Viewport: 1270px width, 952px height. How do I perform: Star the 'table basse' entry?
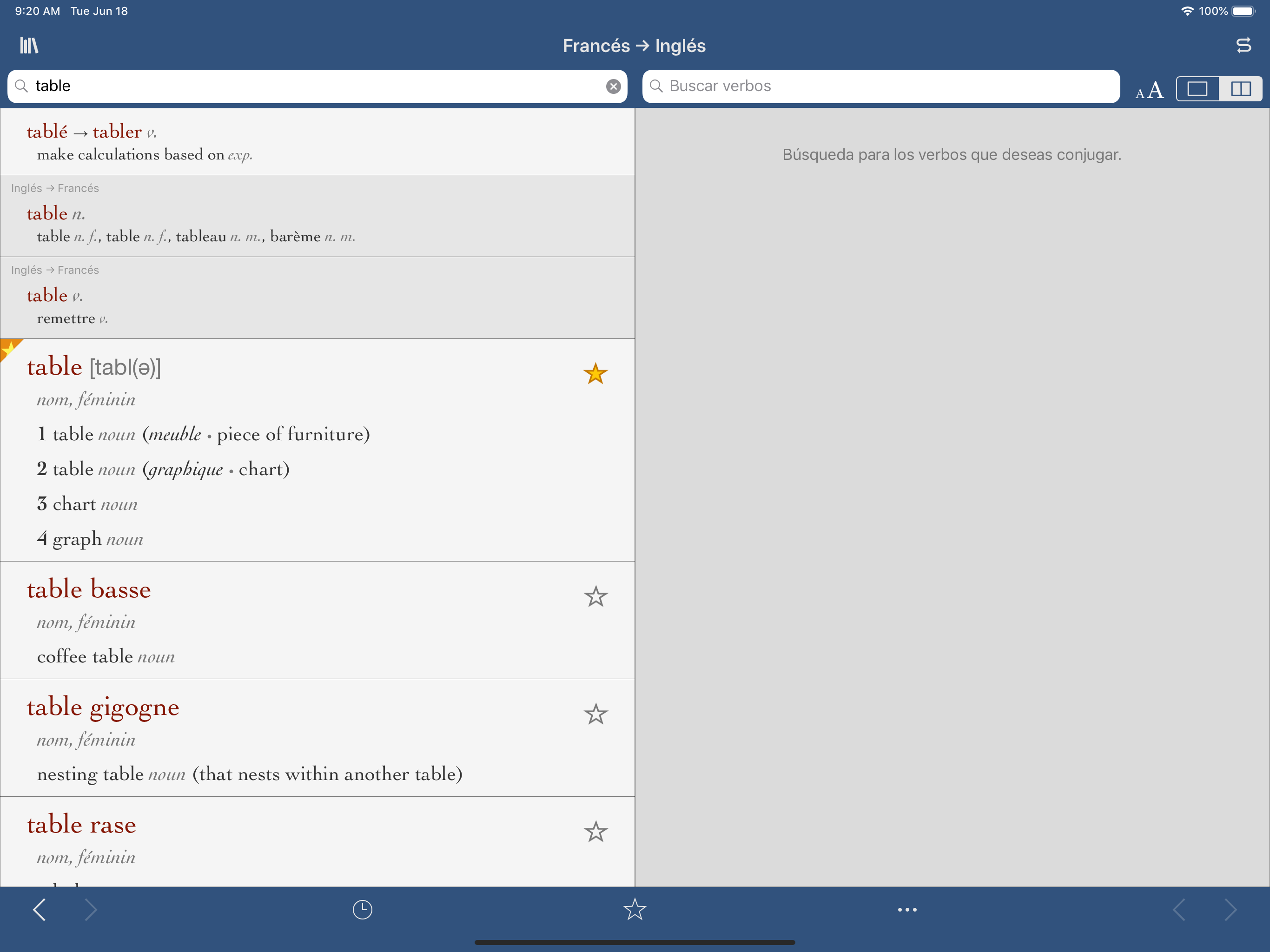(x=595, y=596)
